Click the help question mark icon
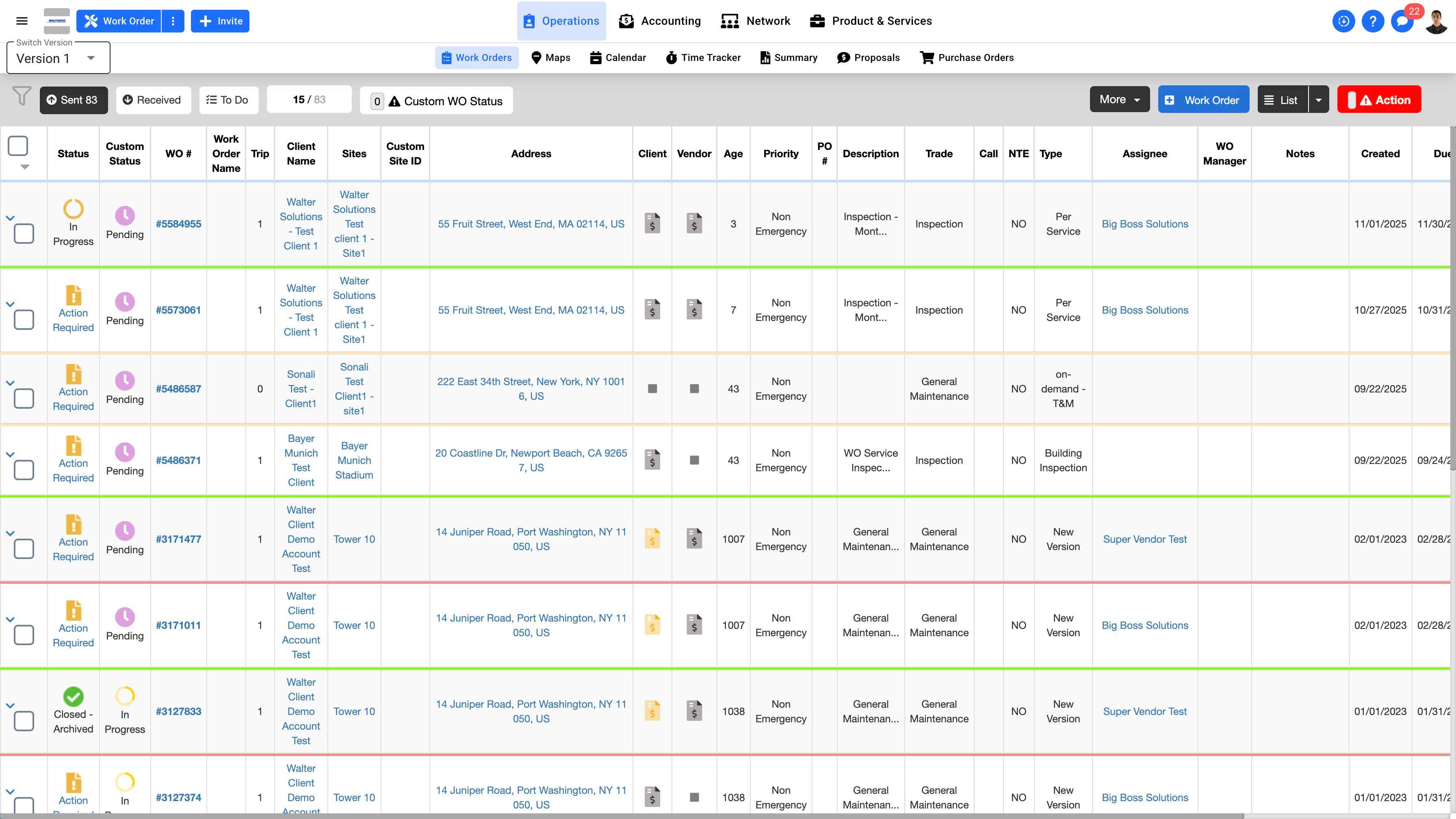The image size is (1456, 819). coord(1372,22)
